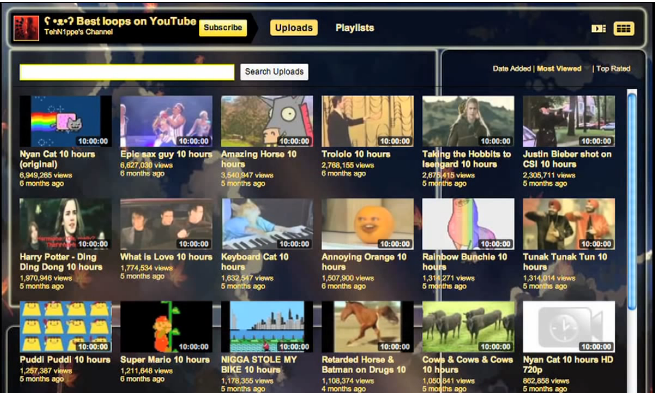Click title link Amazing Horse 10 hours

click(259, 159)
